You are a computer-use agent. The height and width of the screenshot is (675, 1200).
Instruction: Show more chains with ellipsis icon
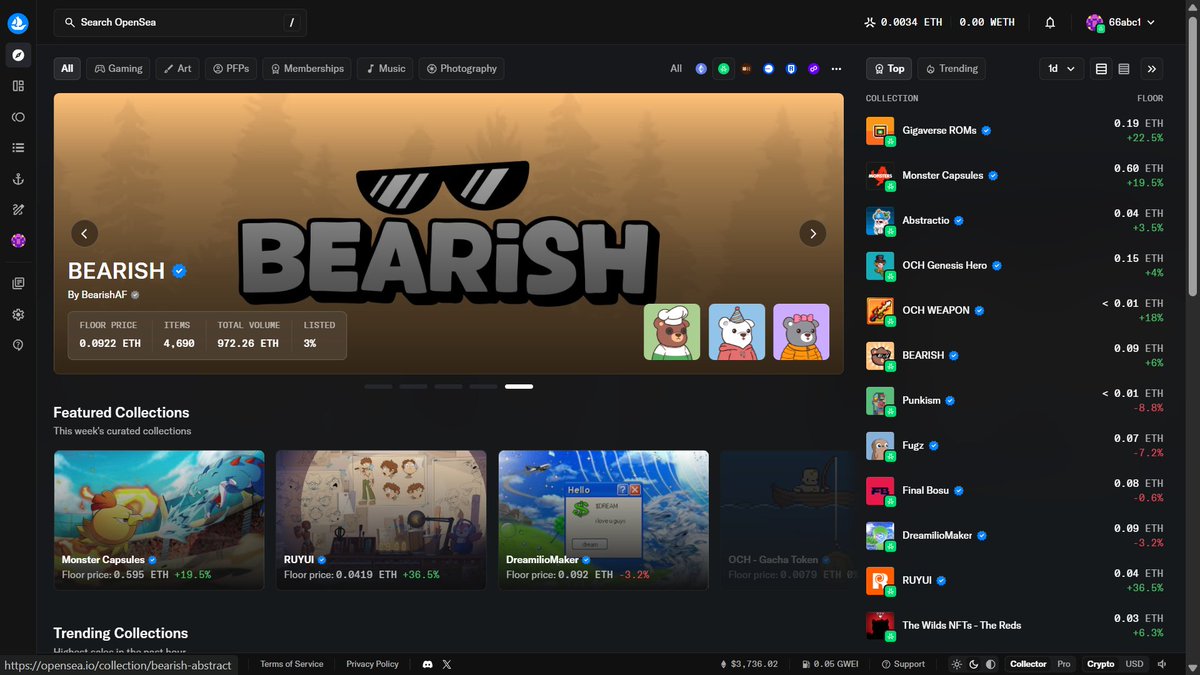pos(836,69)
